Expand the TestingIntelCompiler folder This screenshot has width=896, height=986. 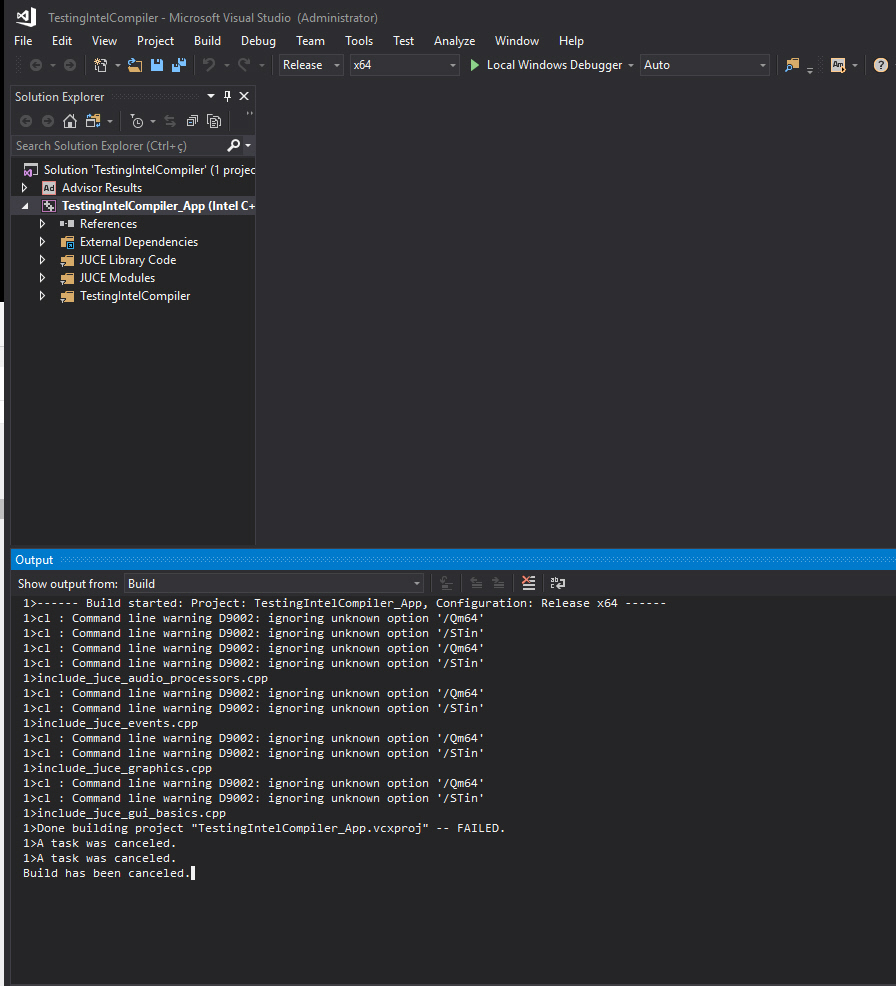click(x=42, y=296)
